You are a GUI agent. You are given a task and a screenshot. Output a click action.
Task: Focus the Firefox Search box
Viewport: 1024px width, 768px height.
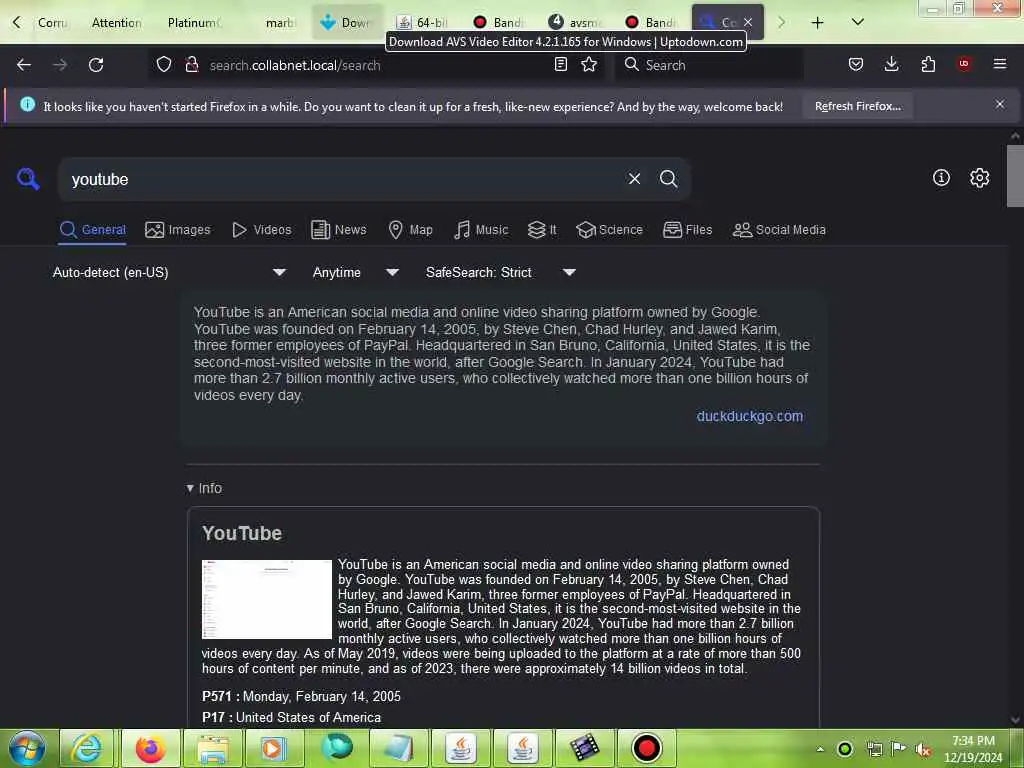[709, 65]
